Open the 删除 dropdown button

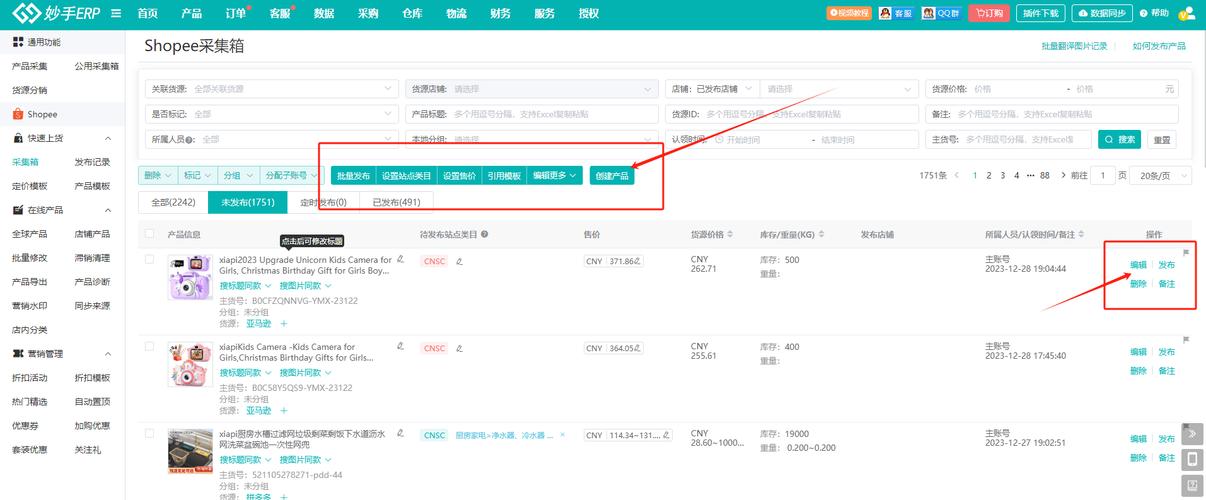coord(157,175)
